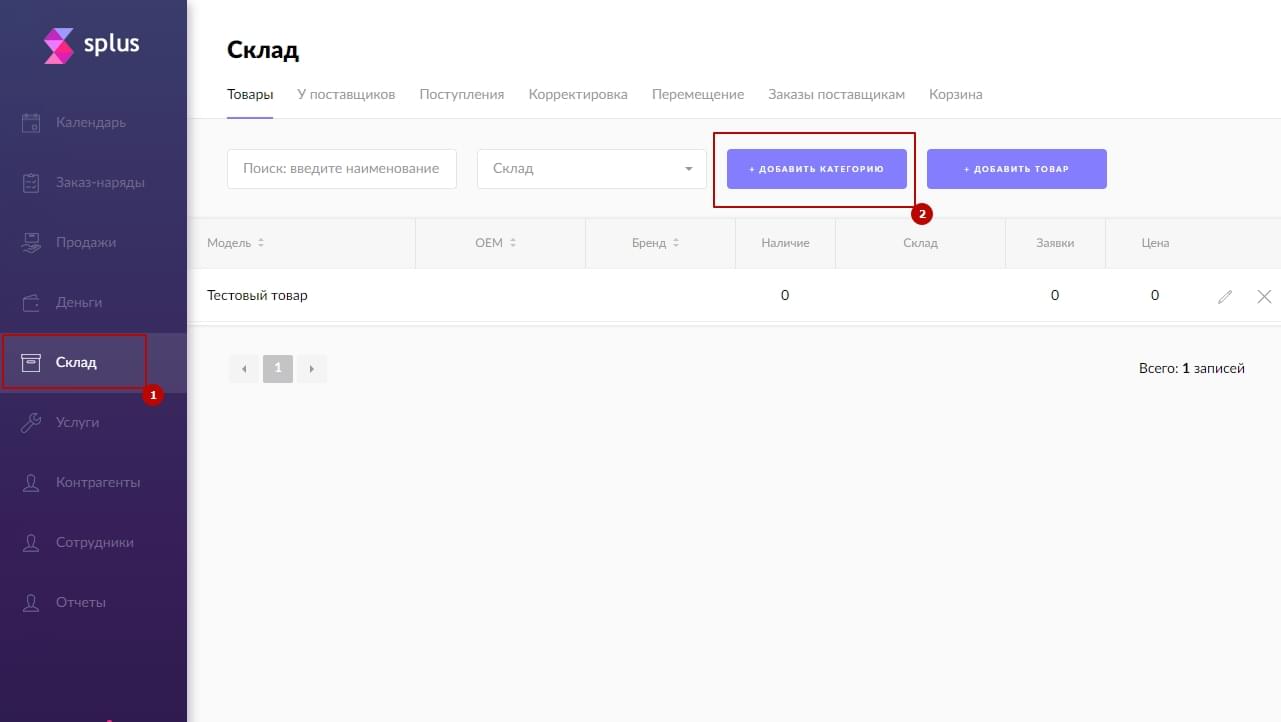Click the splus logo icon
Screen dimensions: 1281x722
(59, 45)
